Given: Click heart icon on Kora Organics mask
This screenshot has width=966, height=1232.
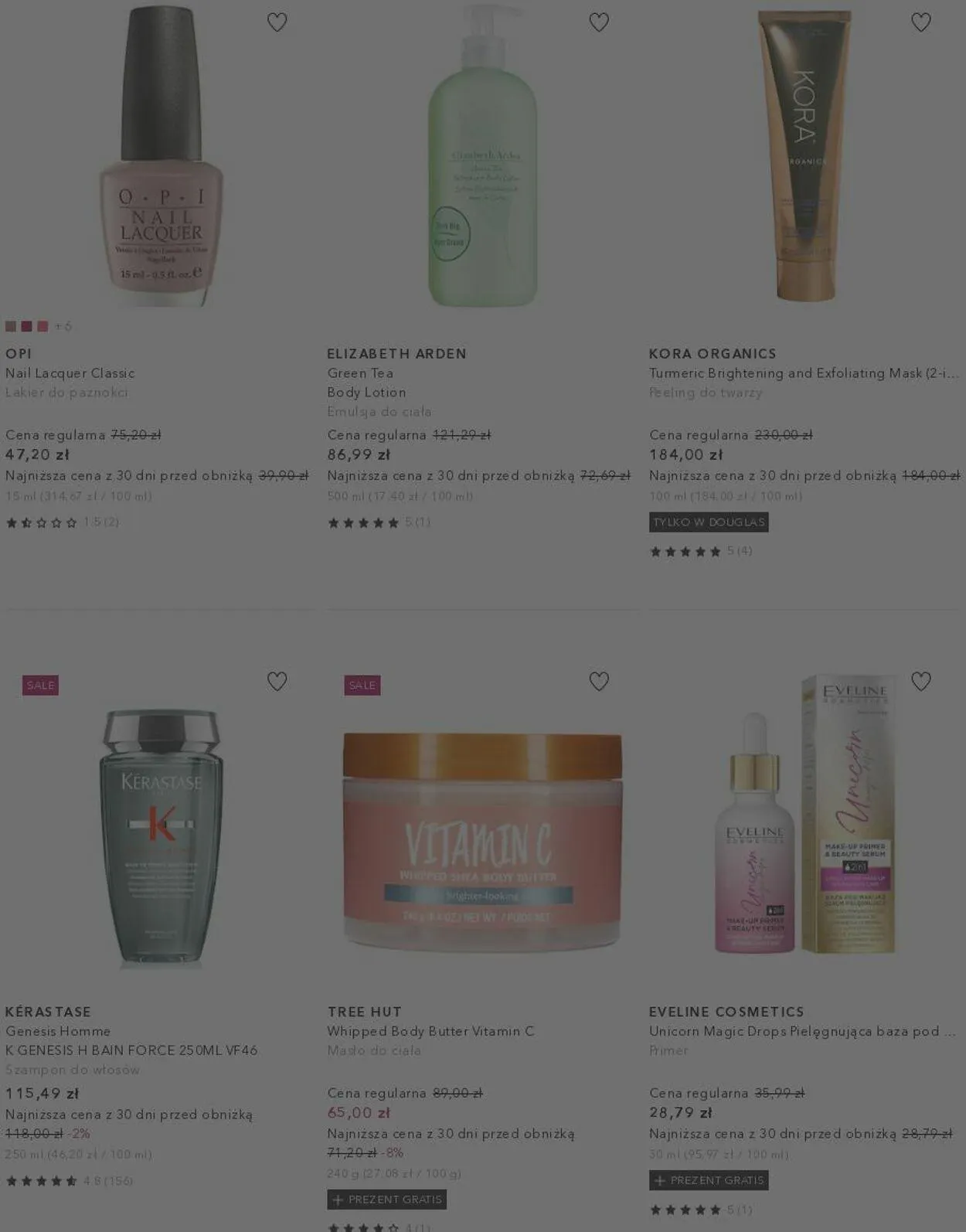Looking at the screenshot, I should tap(920, 22).
